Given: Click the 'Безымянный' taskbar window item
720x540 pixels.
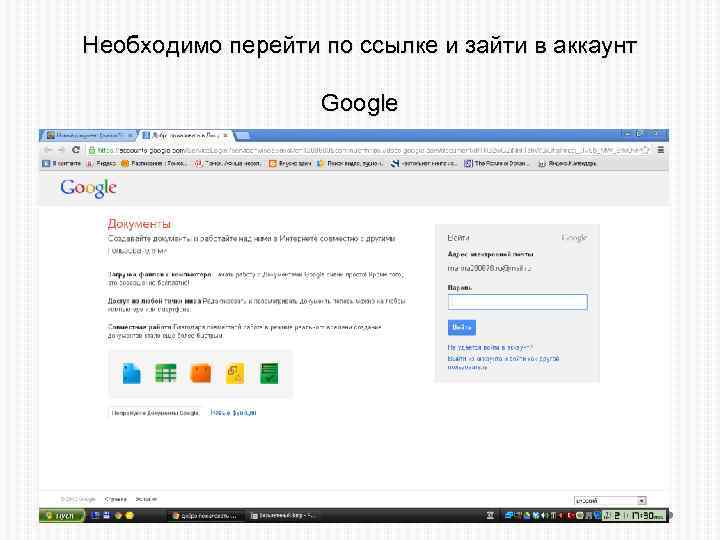Looking at the screenshot, I should pyautogui.click(x=283, y=516).
